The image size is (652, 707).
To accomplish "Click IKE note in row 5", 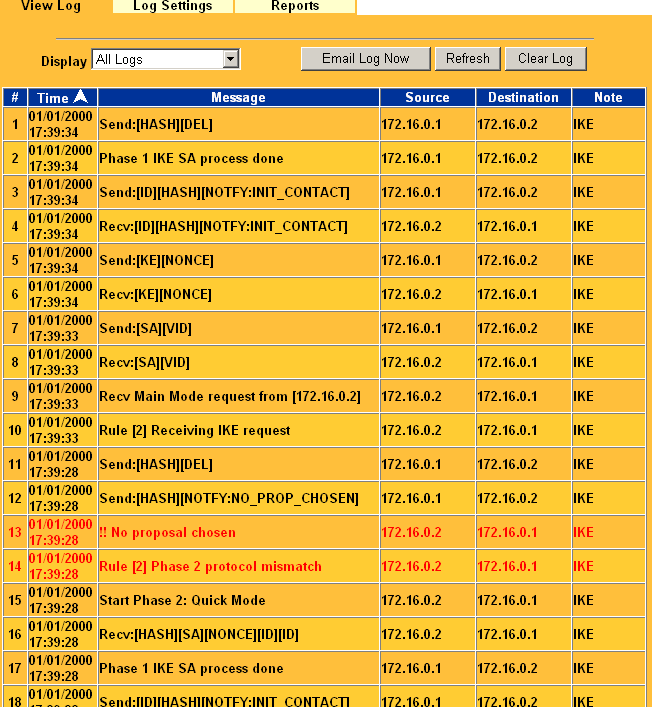I will point(583,261).
